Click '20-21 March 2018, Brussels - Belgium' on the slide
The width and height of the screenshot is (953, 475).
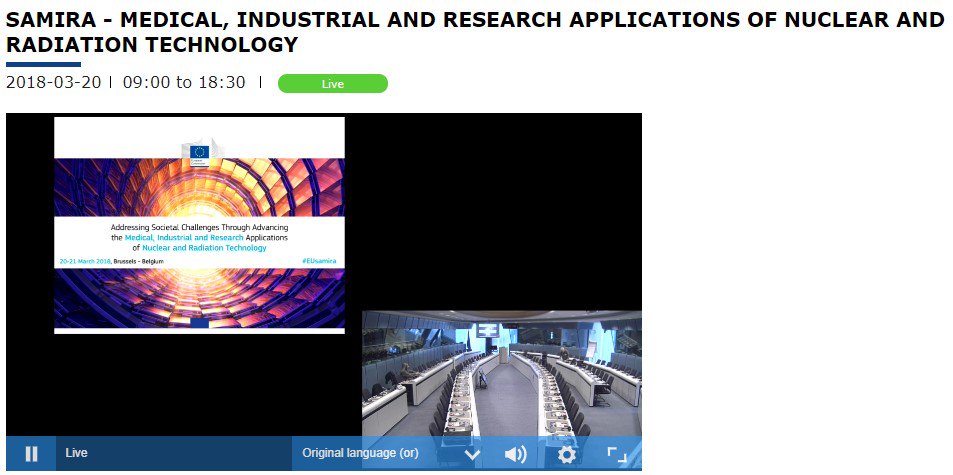pyautogui.click(x=111, y=261)
